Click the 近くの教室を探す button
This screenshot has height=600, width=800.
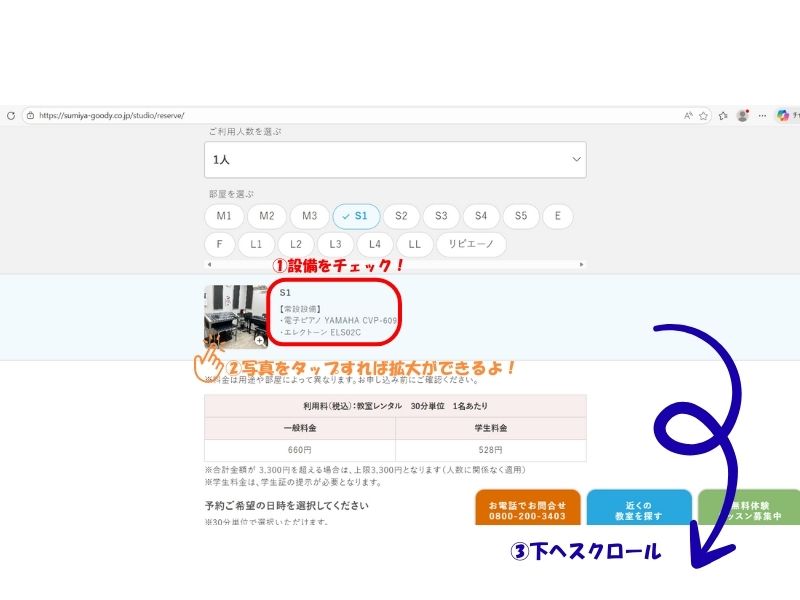tap(638, 510)
